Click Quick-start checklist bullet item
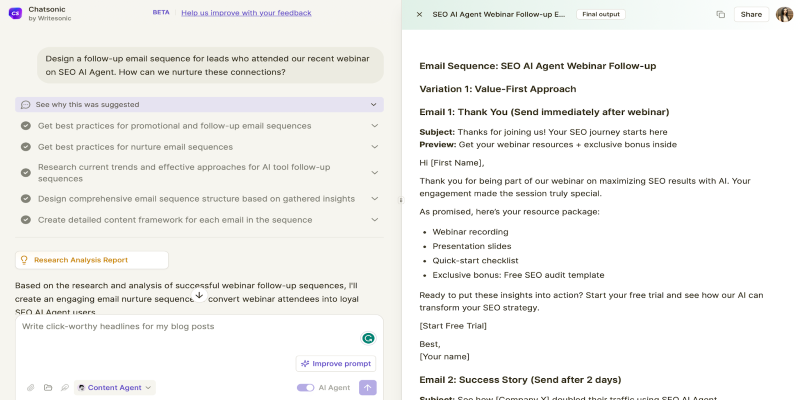Viewport: 800px width, 400px height. tap(475, 260)
